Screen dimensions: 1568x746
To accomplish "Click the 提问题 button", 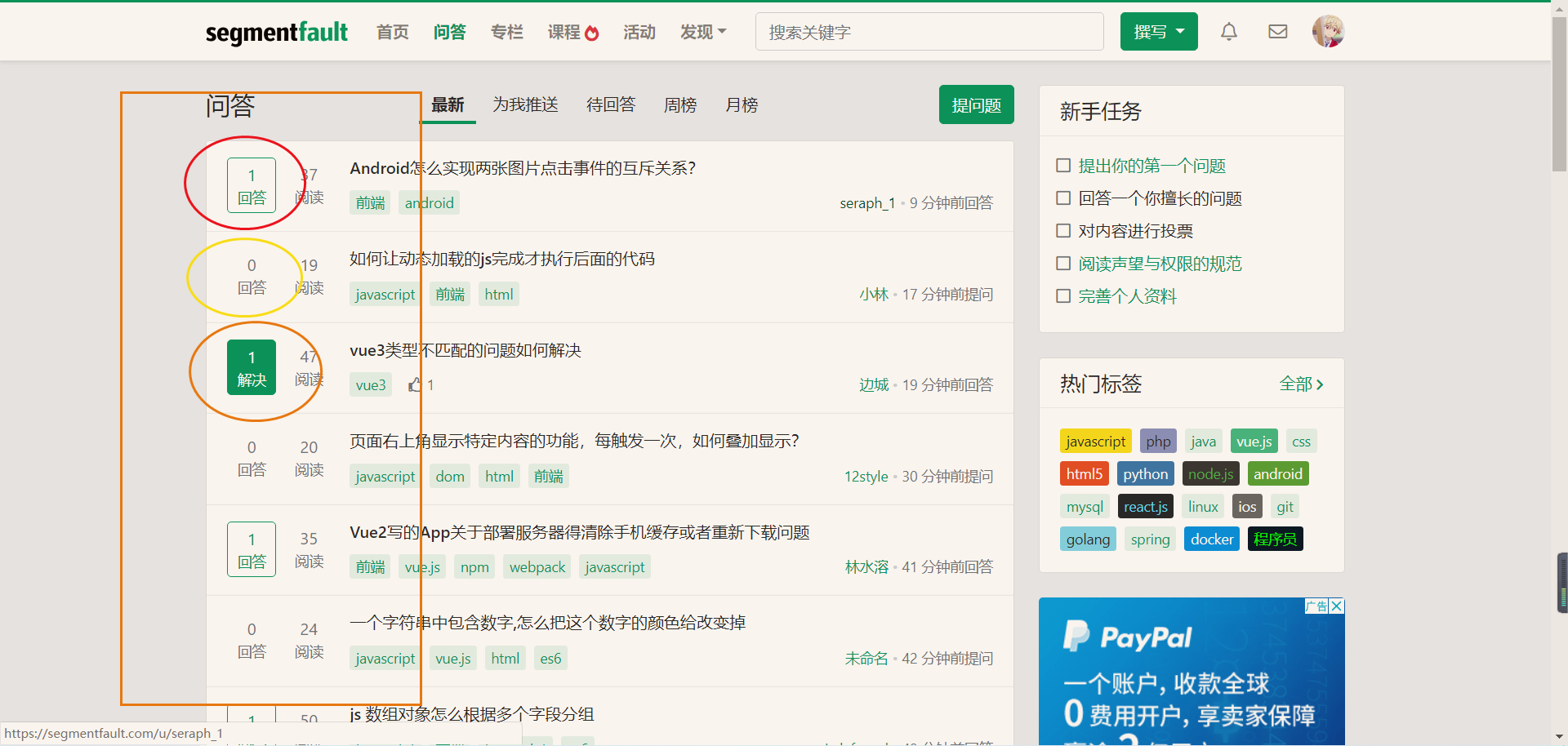I will [976, 104].
